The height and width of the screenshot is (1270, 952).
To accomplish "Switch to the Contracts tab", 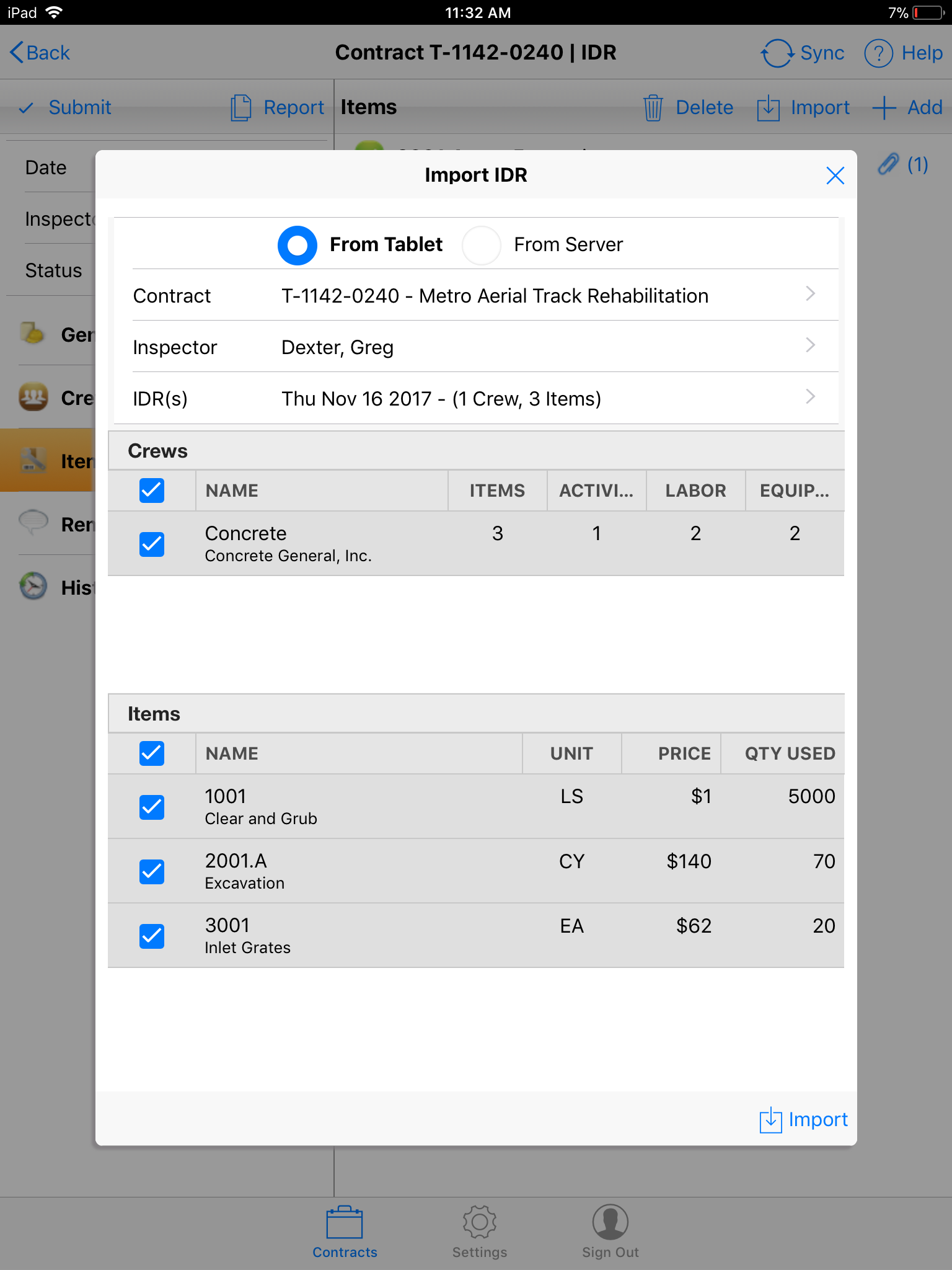I will [345, 1232].
